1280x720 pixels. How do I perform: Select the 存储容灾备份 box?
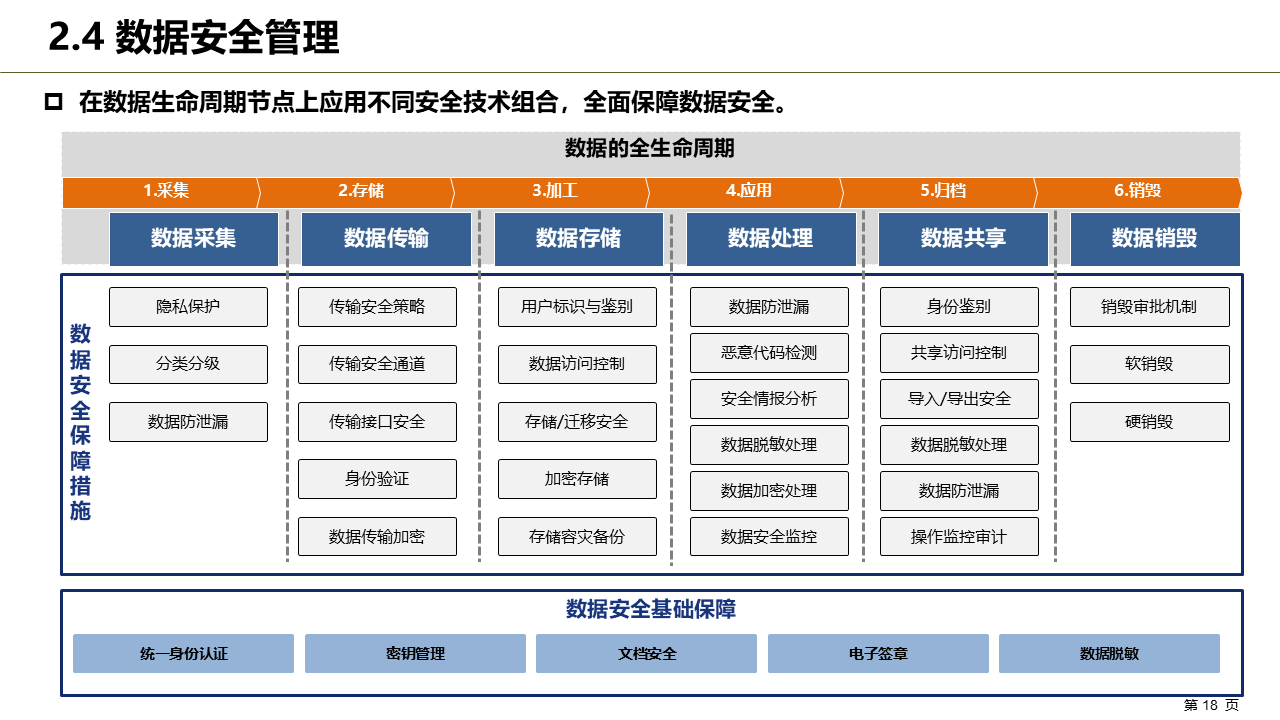click(577, 537)
